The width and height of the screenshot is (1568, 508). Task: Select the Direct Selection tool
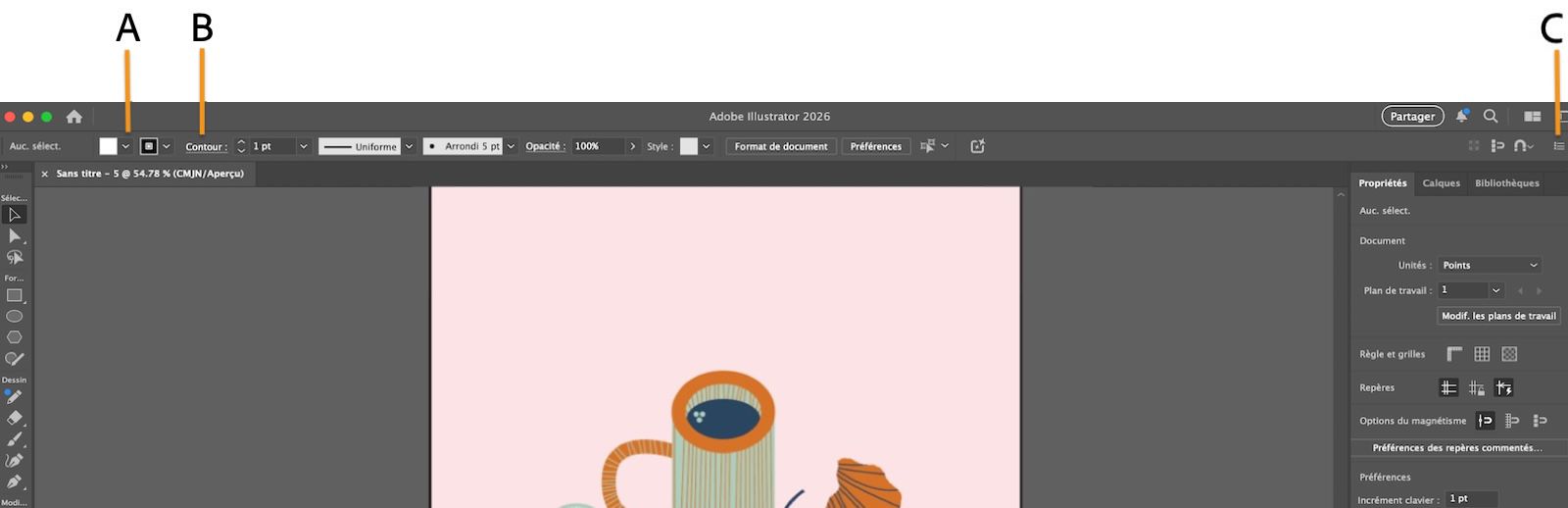(x=14, y=236)
